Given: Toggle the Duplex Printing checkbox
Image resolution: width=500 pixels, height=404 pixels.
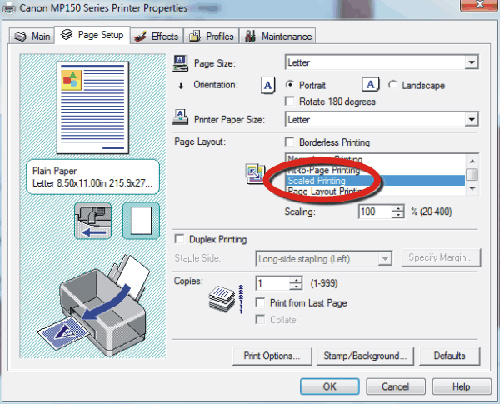Looking at the screenshot, I should tap(179, 239).
